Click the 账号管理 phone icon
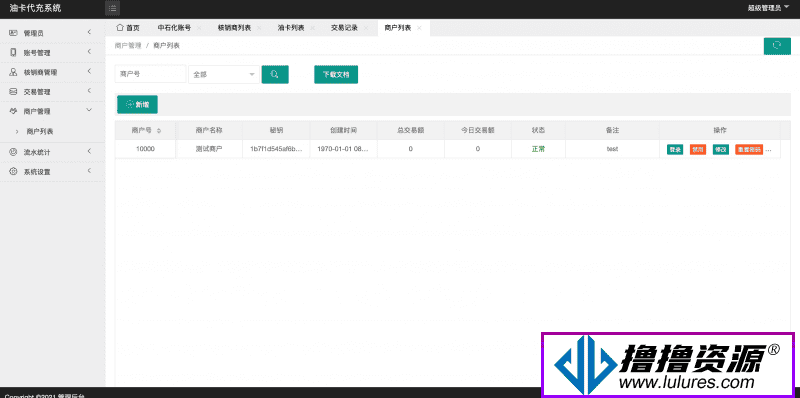Image resolution: width=800 pixels, height=398 pixels. [14, 52]
